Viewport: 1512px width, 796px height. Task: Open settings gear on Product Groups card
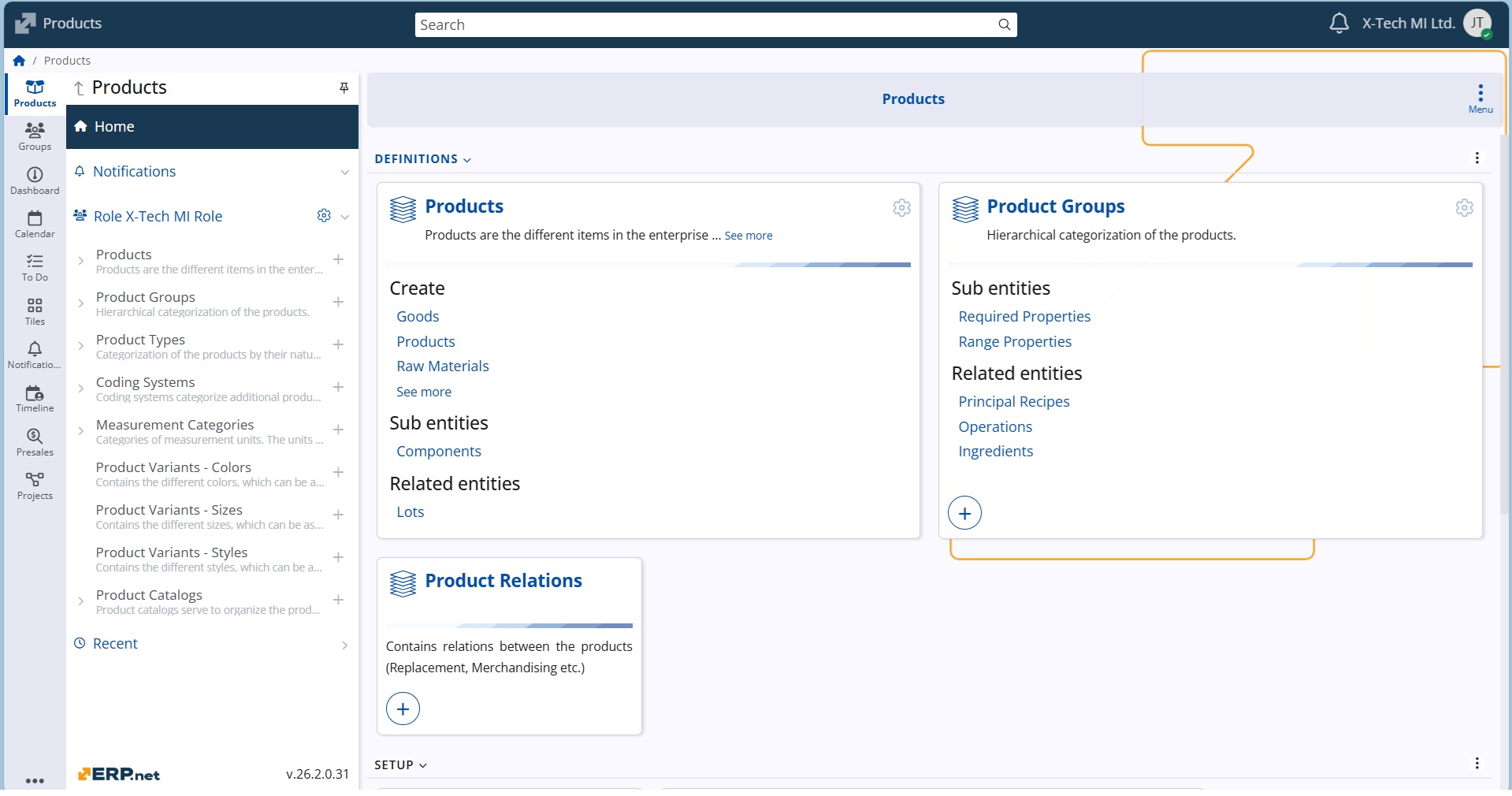(x=1464, y=207)
